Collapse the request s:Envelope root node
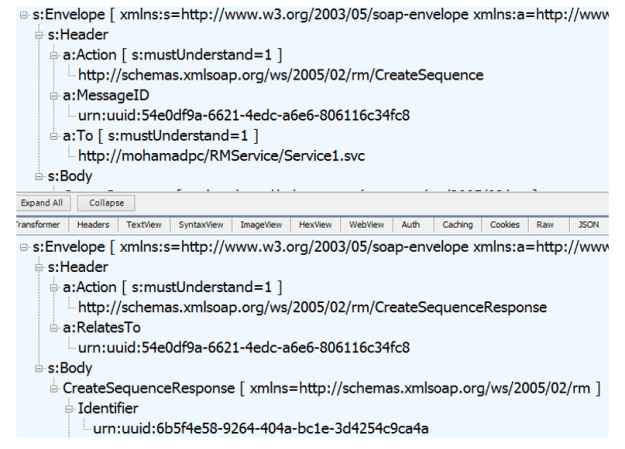 pyautogui.click(x=24, y=15)
